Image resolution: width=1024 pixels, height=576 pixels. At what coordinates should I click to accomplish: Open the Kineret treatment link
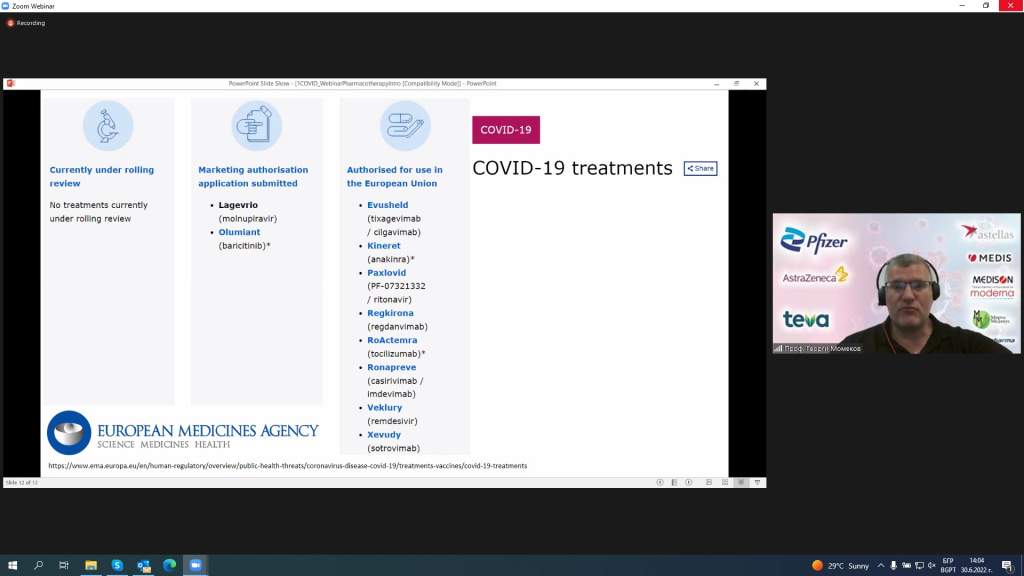(x=383, y=246)
